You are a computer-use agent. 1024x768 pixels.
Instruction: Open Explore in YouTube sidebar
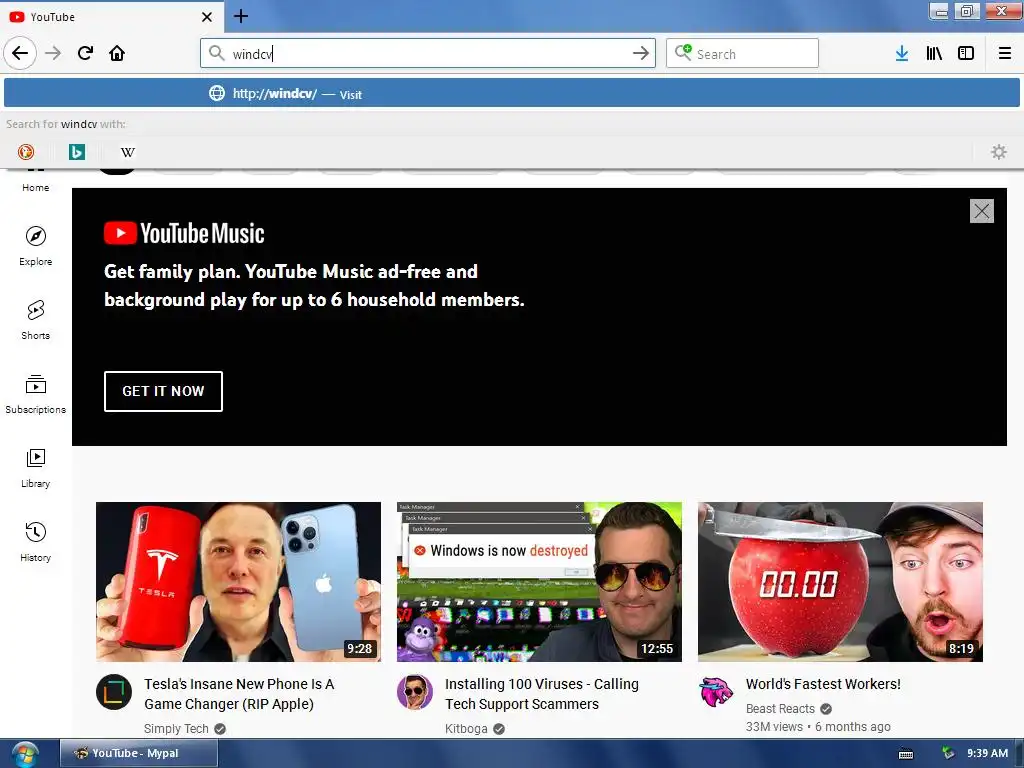35,246
